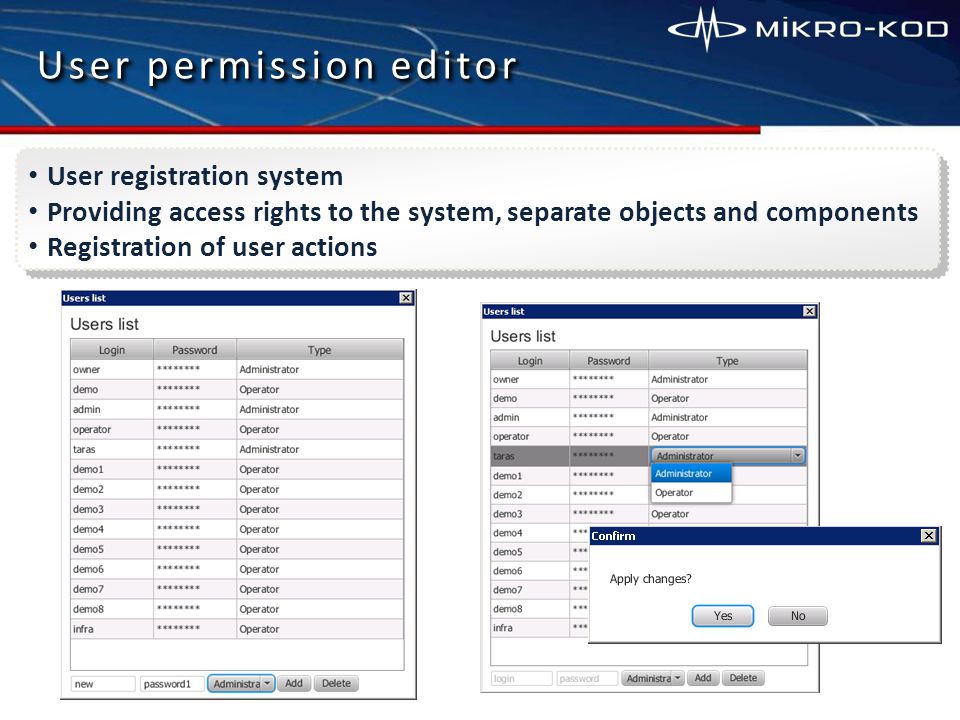Click Password column header in right window
The image size is (960, 720).
[609, 361]
